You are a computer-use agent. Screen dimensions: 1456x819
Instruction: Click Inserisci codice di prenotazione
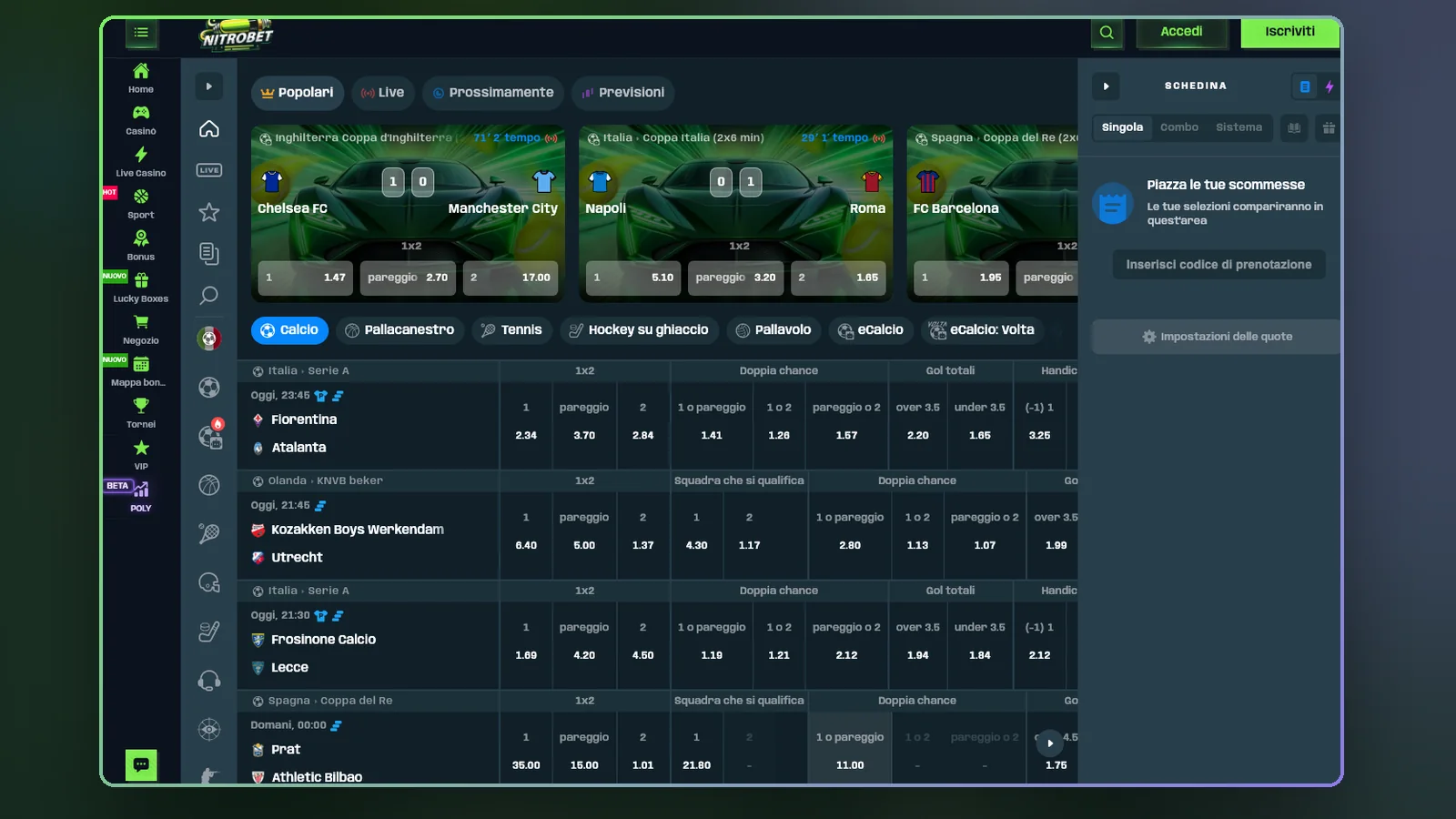[x=1218, y=265]
